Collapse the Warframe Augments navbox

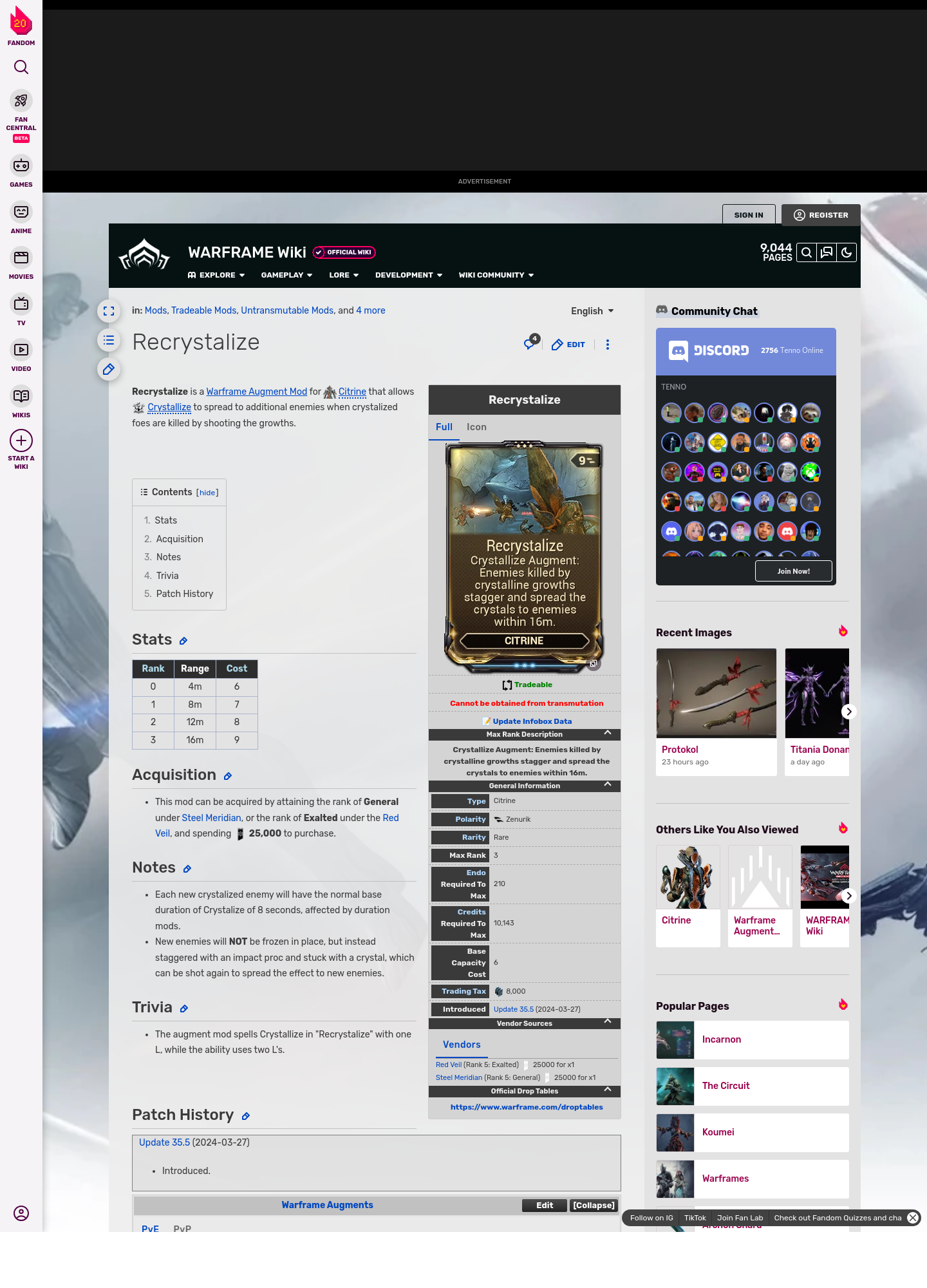pos(594,1206)
